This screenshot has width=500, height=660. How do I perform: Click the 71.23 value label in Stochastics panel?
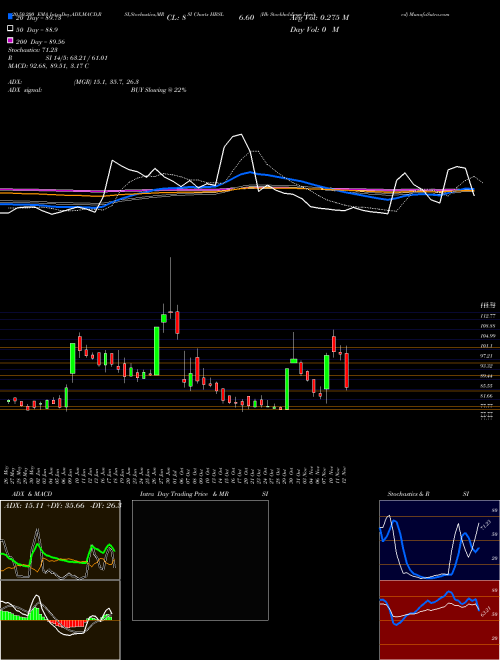[486, 525]
